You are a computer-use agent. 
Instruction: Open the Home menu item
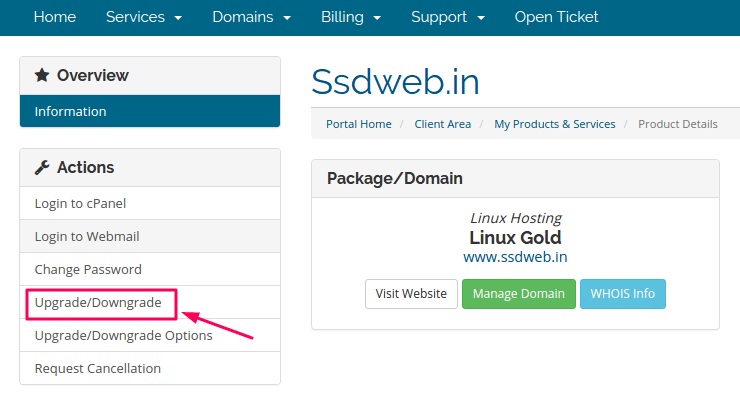(55, 17)
